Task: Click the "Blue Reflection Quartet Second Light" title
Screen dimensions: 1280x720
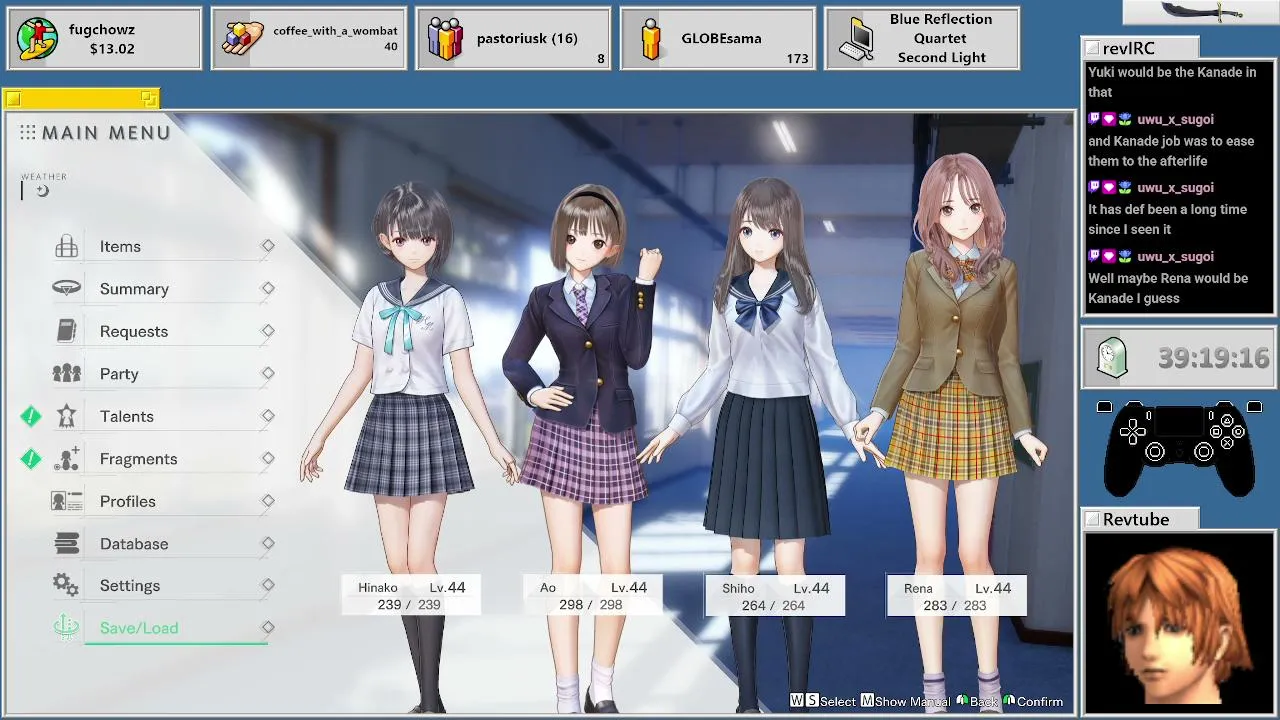Action: click(941, 39)
